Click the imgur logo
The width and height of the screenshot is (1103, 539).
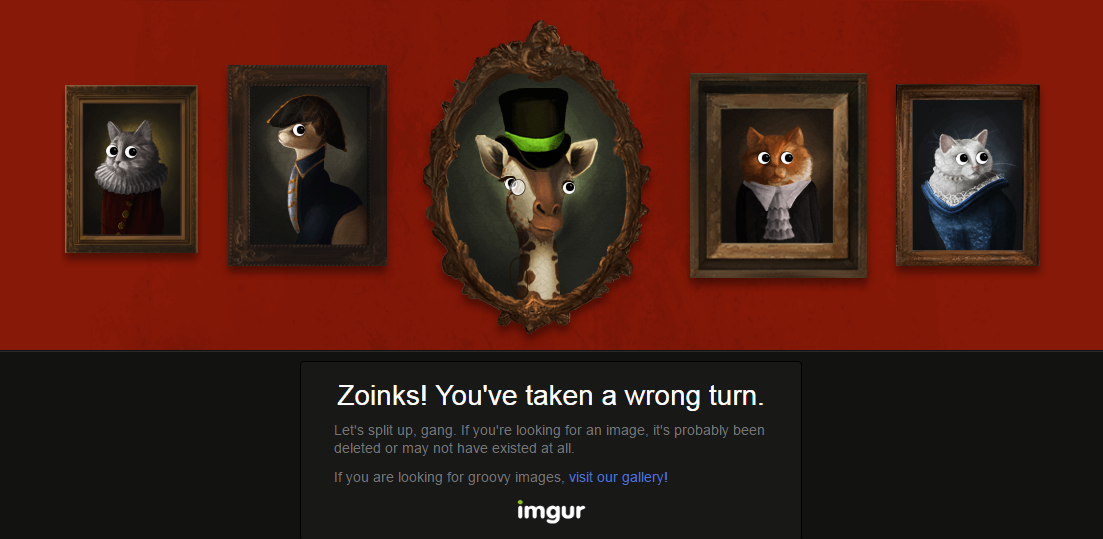pos(551,510)
